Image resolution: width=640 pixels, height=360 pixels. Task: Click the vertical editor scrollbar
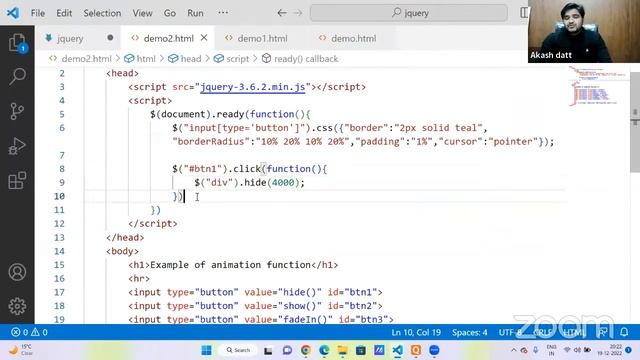(x=635, y=122)
